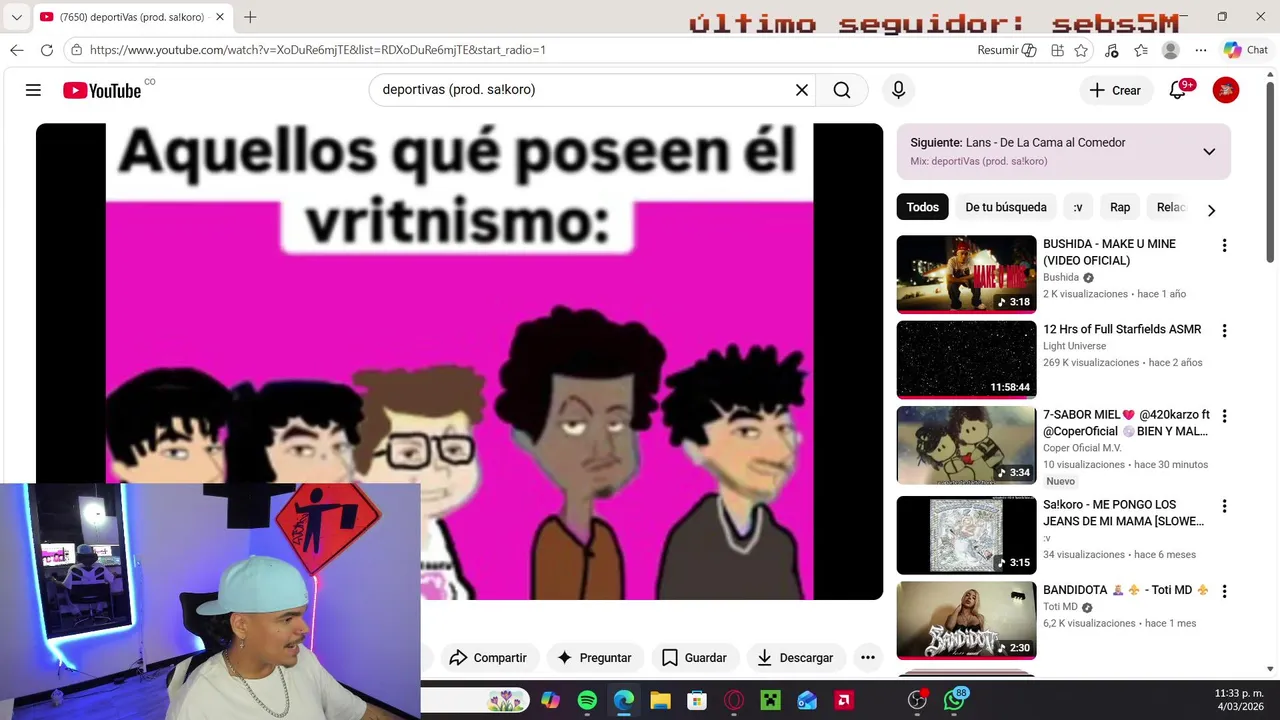The image size is (1280, 720).
Task: Open the Coper Oficial M.V. channel name
Action: pyautogui.click(x=1082, y=448)
